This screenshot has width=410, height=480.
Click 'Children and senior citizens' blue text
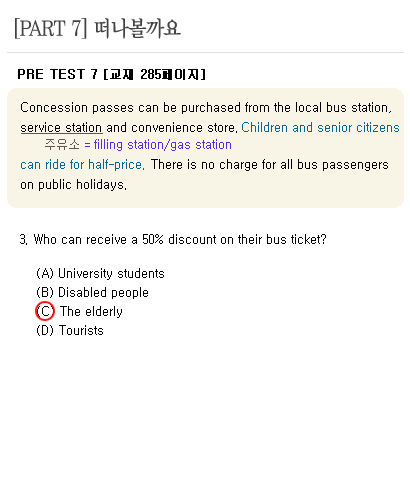pyautogui.click(x=320, y=128)
